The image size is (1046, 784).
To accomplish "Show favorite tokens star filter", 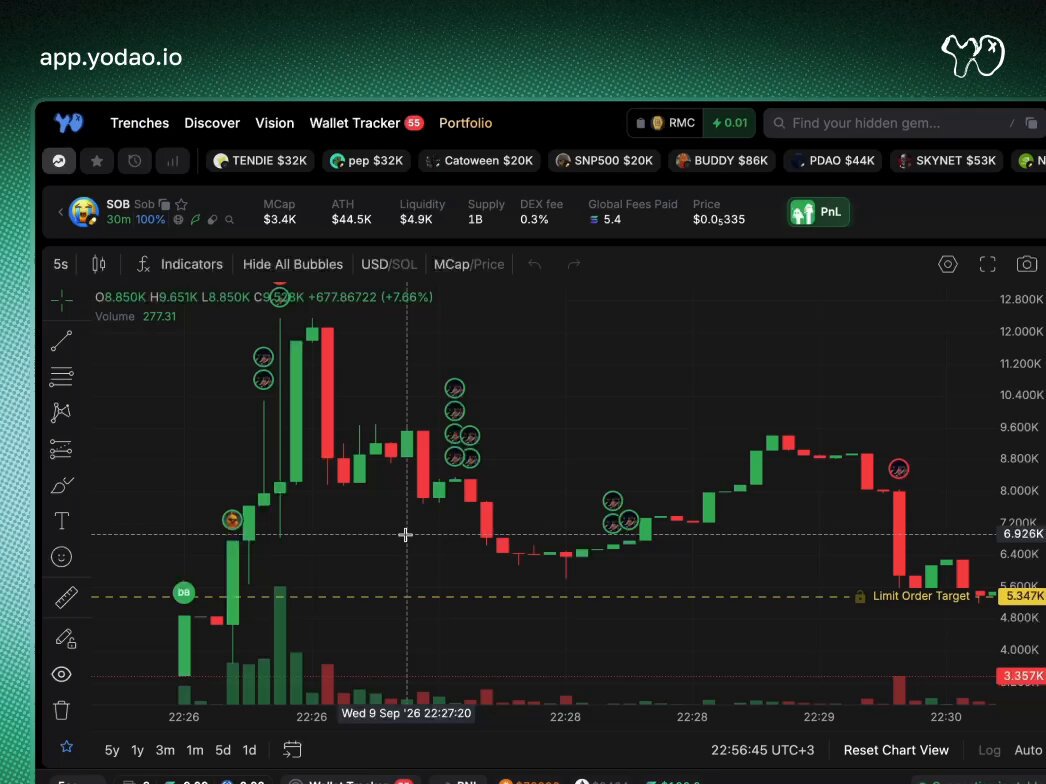I will 97,161.
